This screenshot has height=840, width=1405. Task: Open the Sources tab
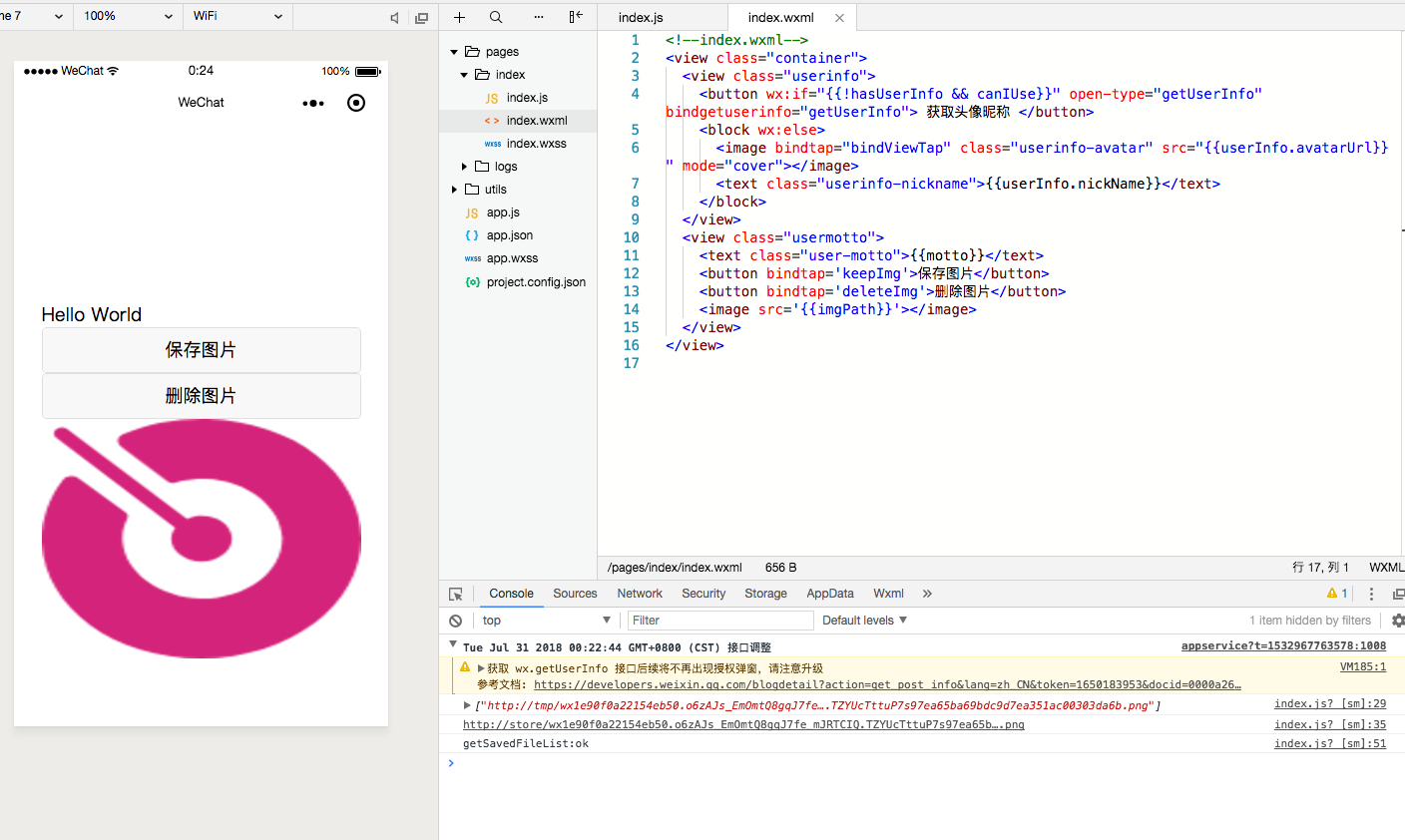pos(575,594)
